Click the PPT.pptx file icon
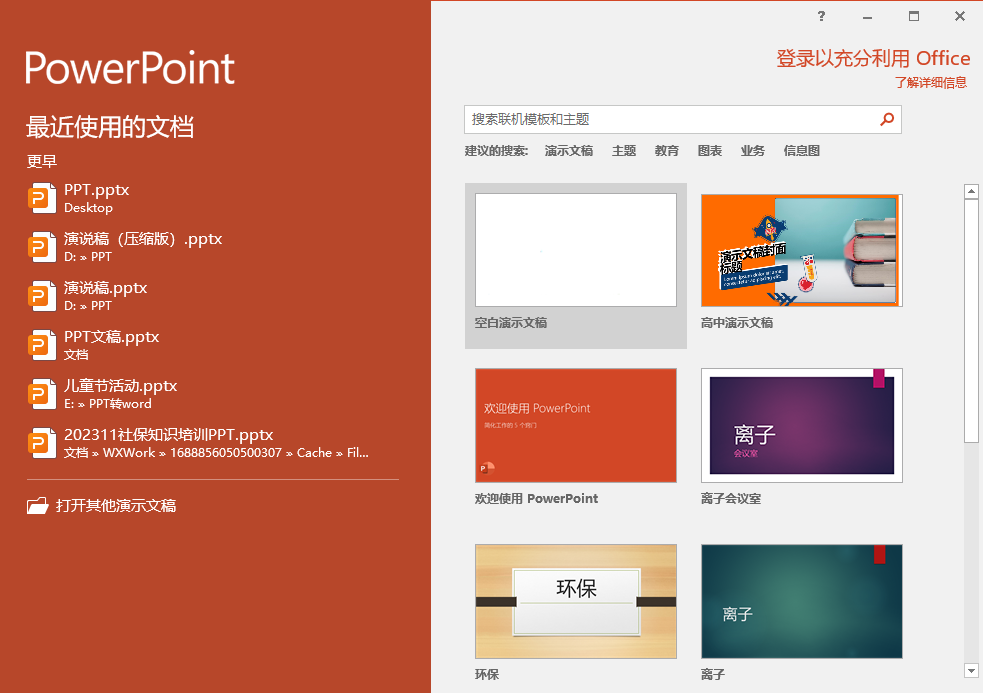Screen dimensions: 983x693 [x=42, y=198]
